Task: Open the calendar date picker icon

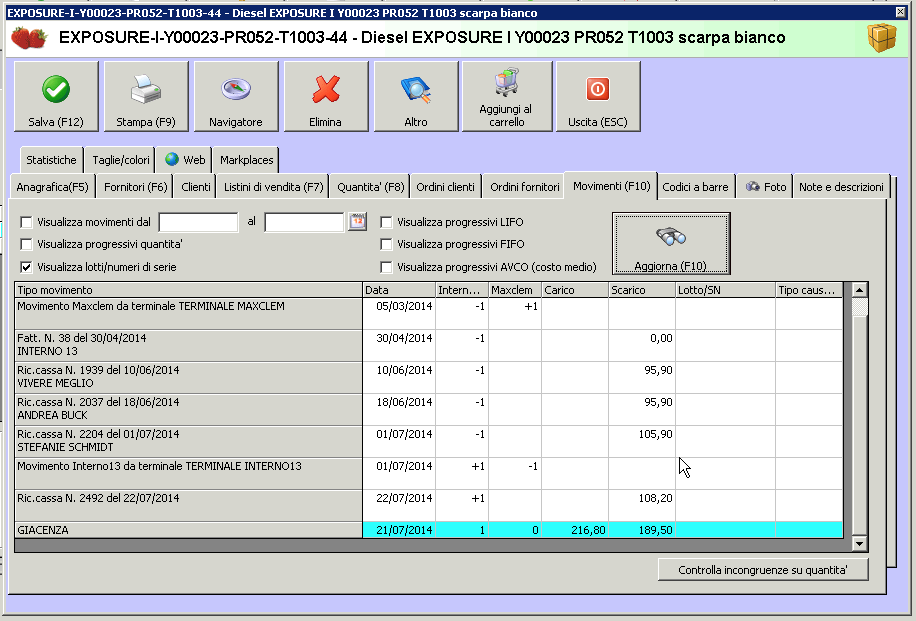Action: click(357, 221)
